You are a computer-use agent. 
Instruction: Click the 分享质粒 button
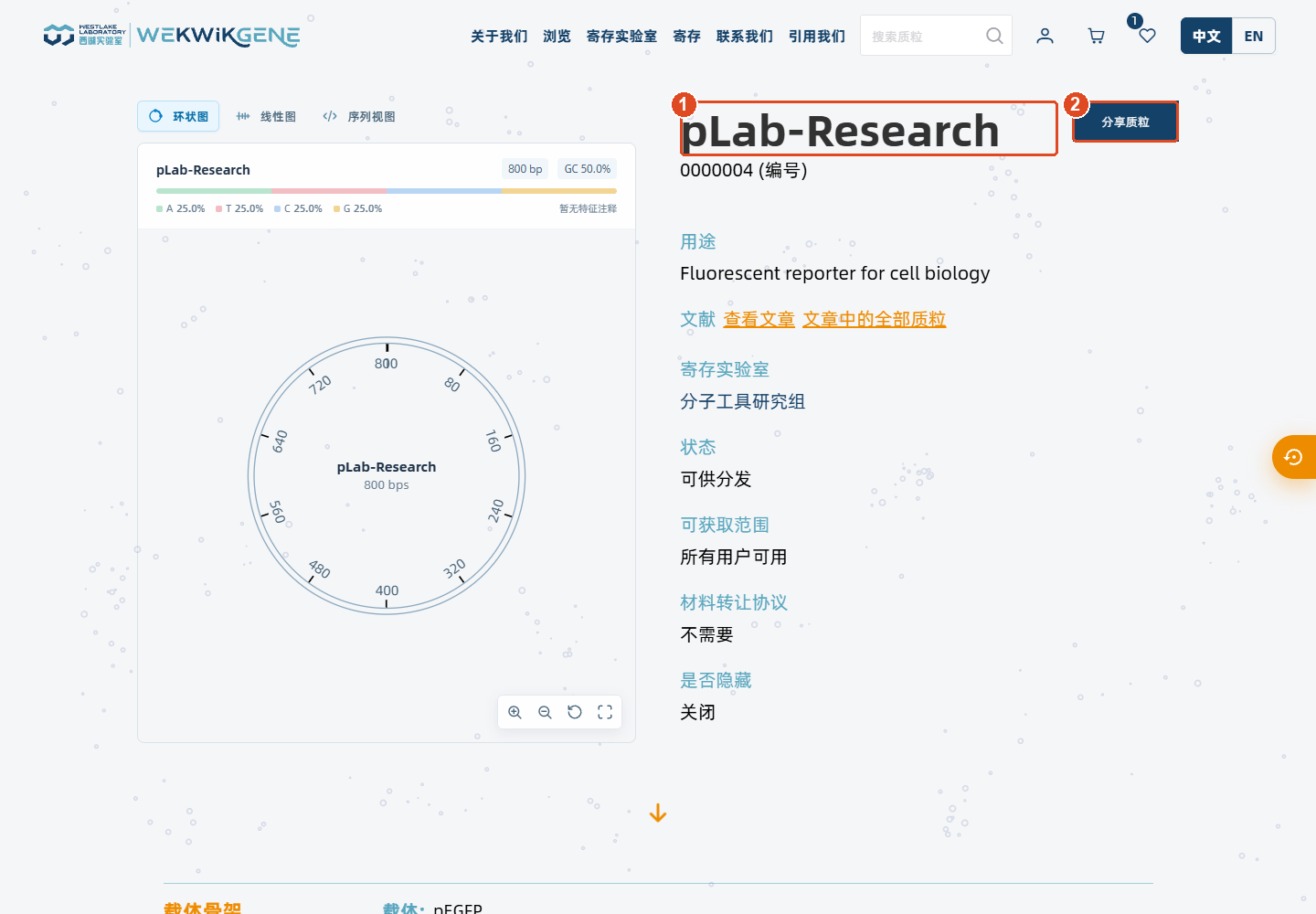pos(1125,122)
